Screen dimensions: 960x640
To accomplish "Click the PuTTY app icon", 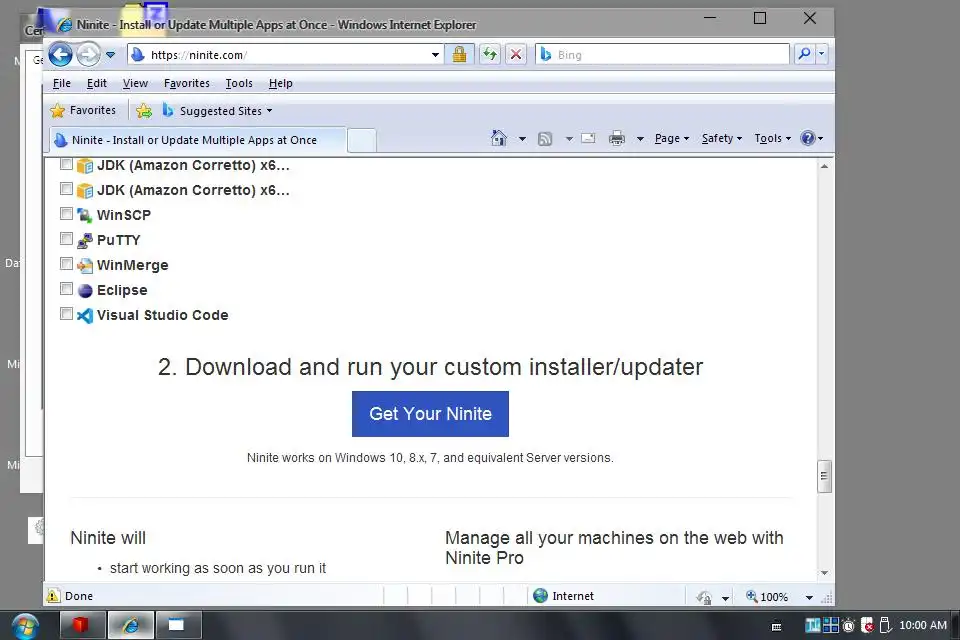I will pyautogui.click(x=85, y=240).
